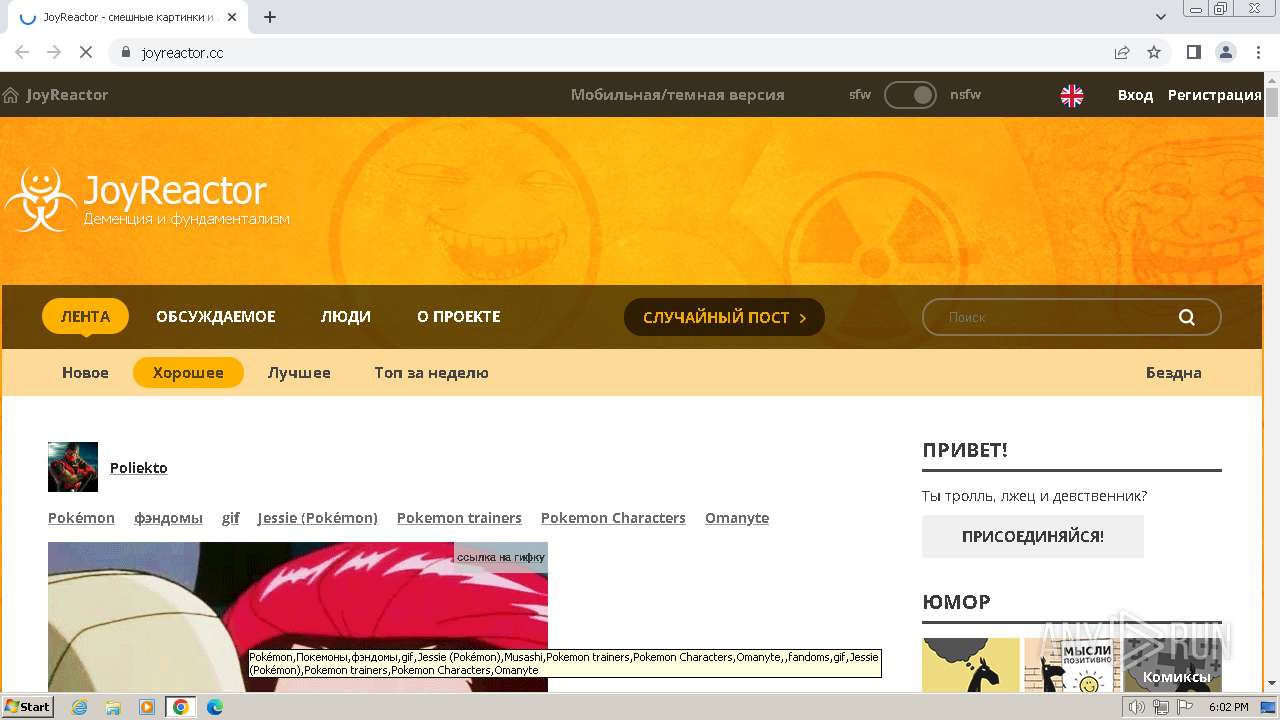Screen dimensions: 1280x720
Task: Switch language via the UK flag icon
Action: [x=1072, y=95]
